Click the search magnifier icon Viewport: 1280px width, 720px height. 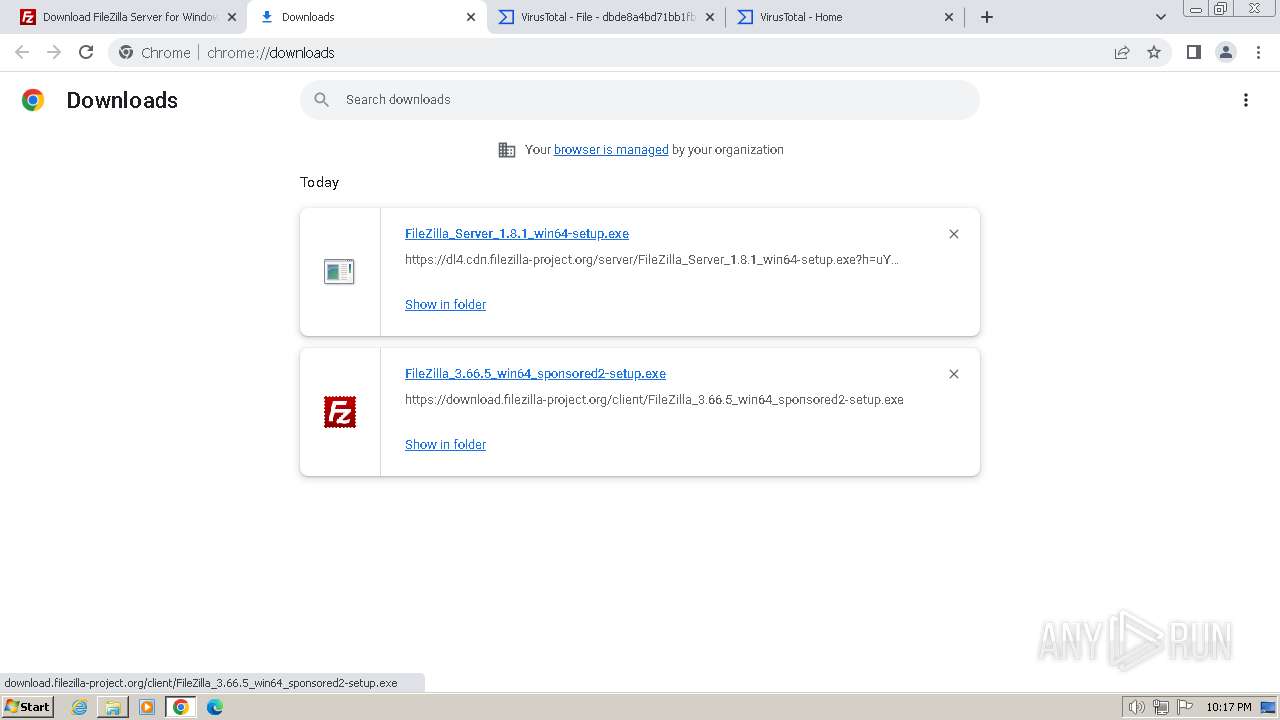[x=321, y=100]
